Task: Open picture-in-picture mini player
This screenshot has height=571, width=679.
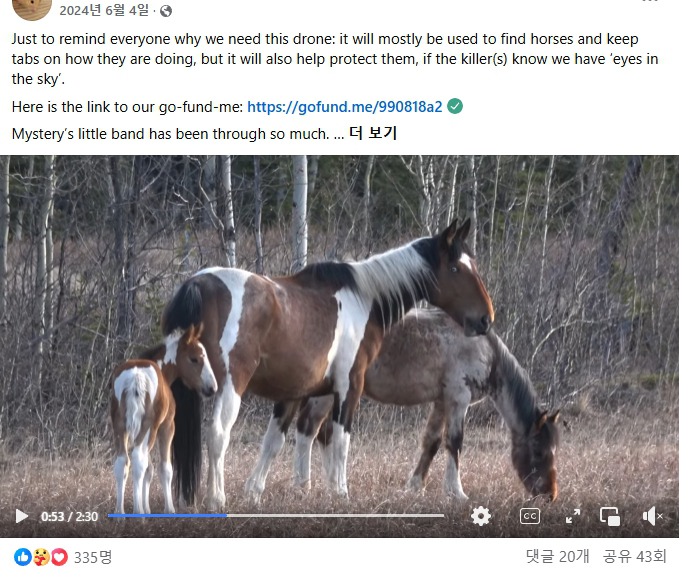Action: (610, 516)
